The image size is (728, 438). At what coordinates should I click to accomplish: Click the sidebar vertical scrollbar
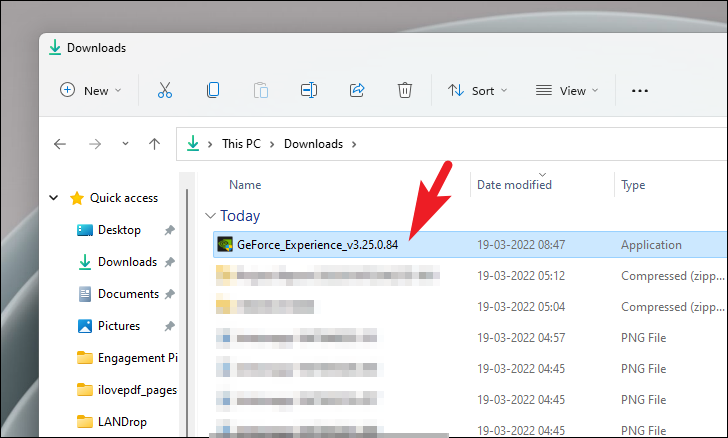[187, 312]
